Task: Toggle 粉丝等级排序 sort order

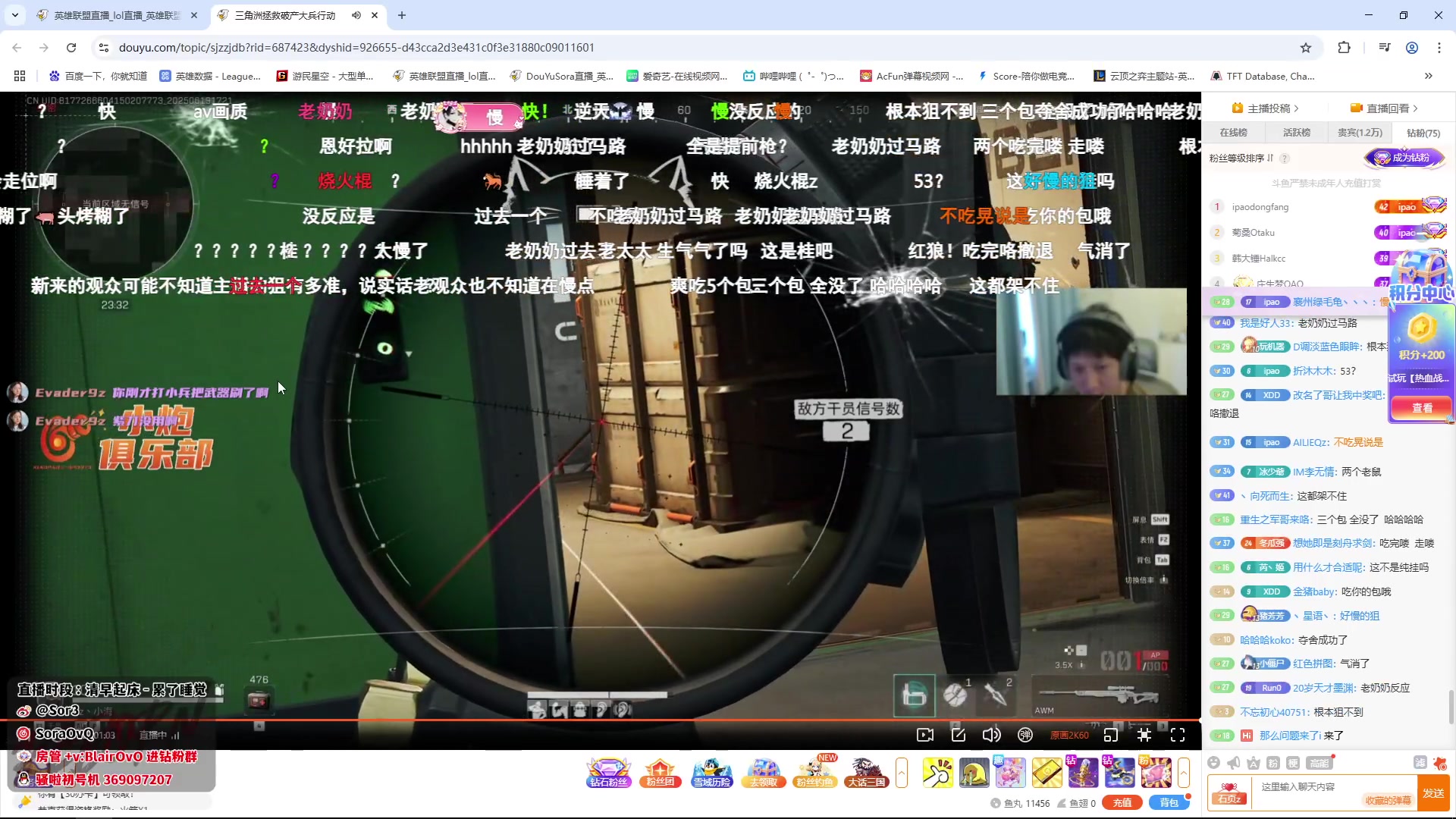Action: click(1241, 158)
